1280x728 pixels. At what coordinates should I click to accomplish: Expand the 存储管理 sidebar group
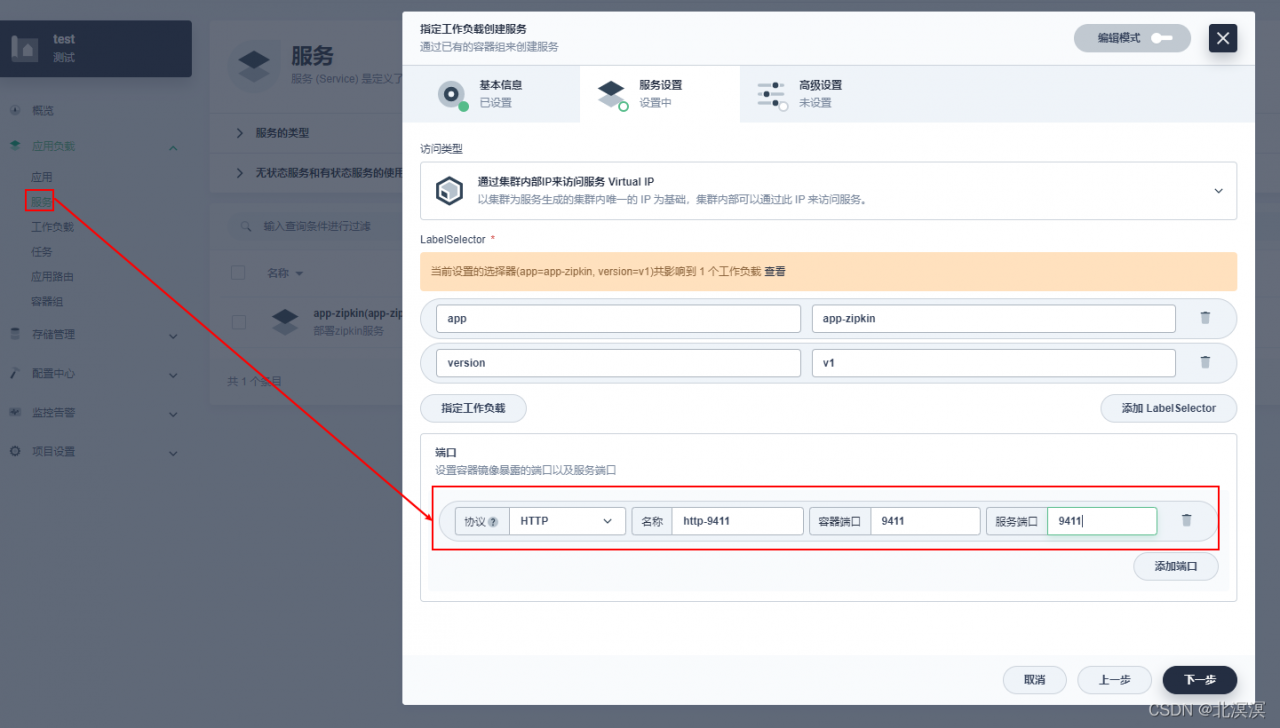click(x=173, y=336)
